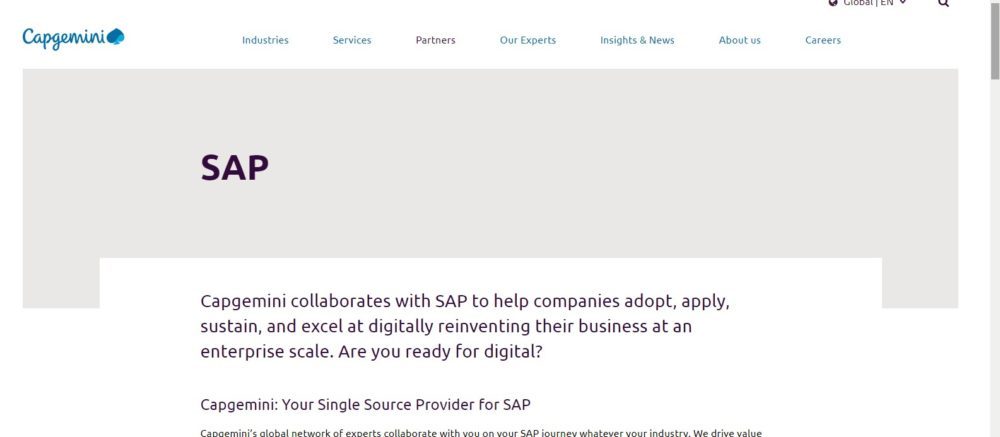Go to Our Experts
Screen dimensions: 1000x437
click(x=528, y=40)
